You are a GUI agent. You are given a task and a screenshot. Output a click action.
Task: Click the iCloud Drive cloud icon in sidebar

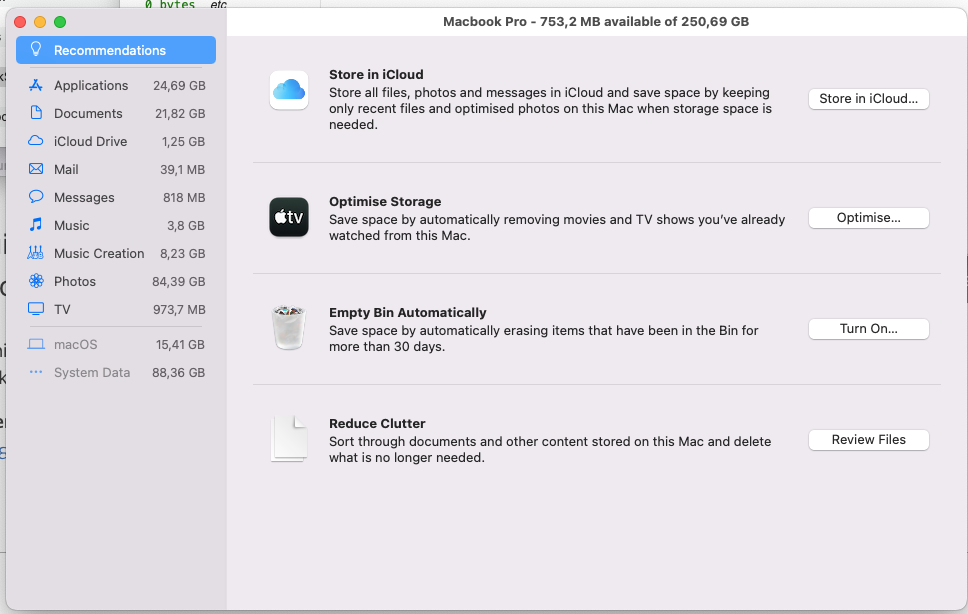click(36, 141)
